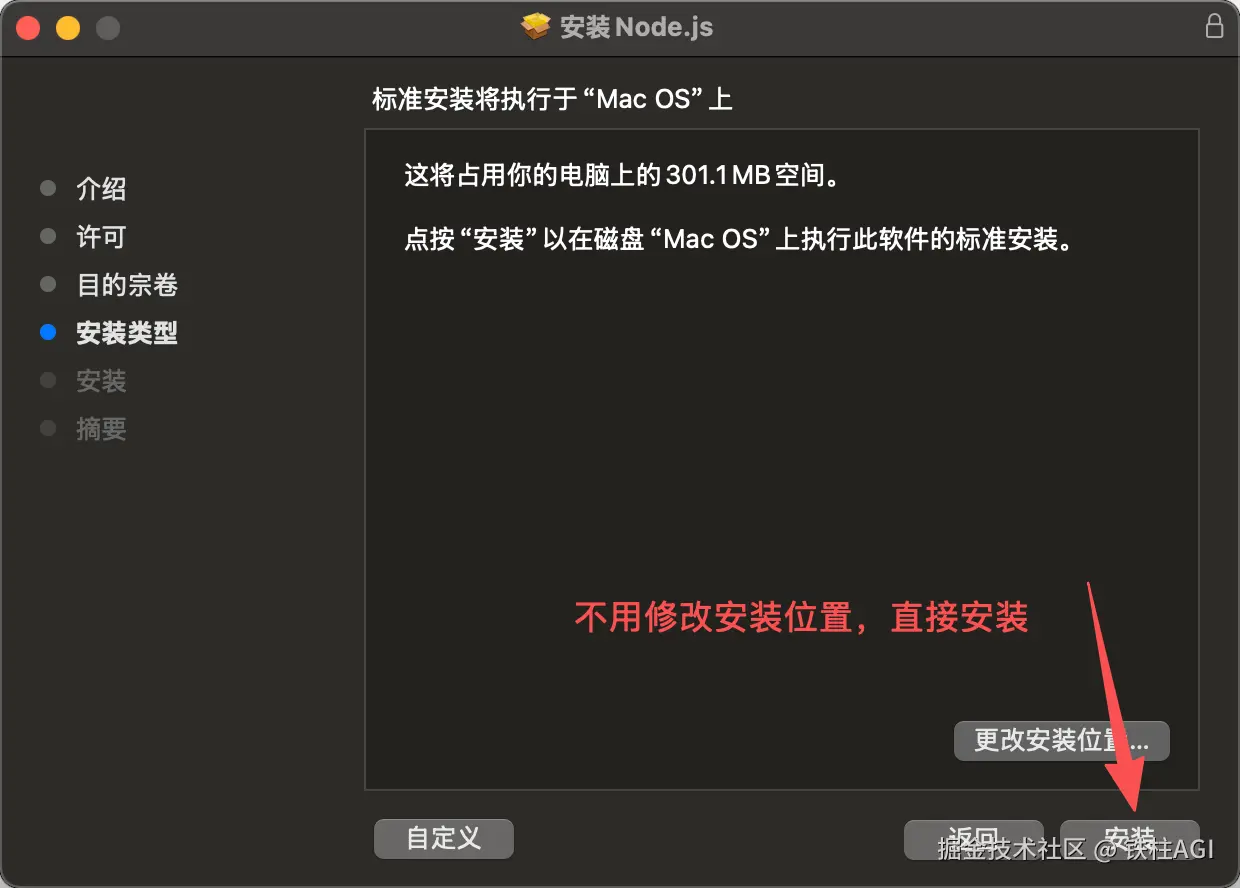Viewport: 1240px width, 888px height.
Task: Click the heading 标准安装将执行于 "Mac OS" 上
Action: [553, 99]
